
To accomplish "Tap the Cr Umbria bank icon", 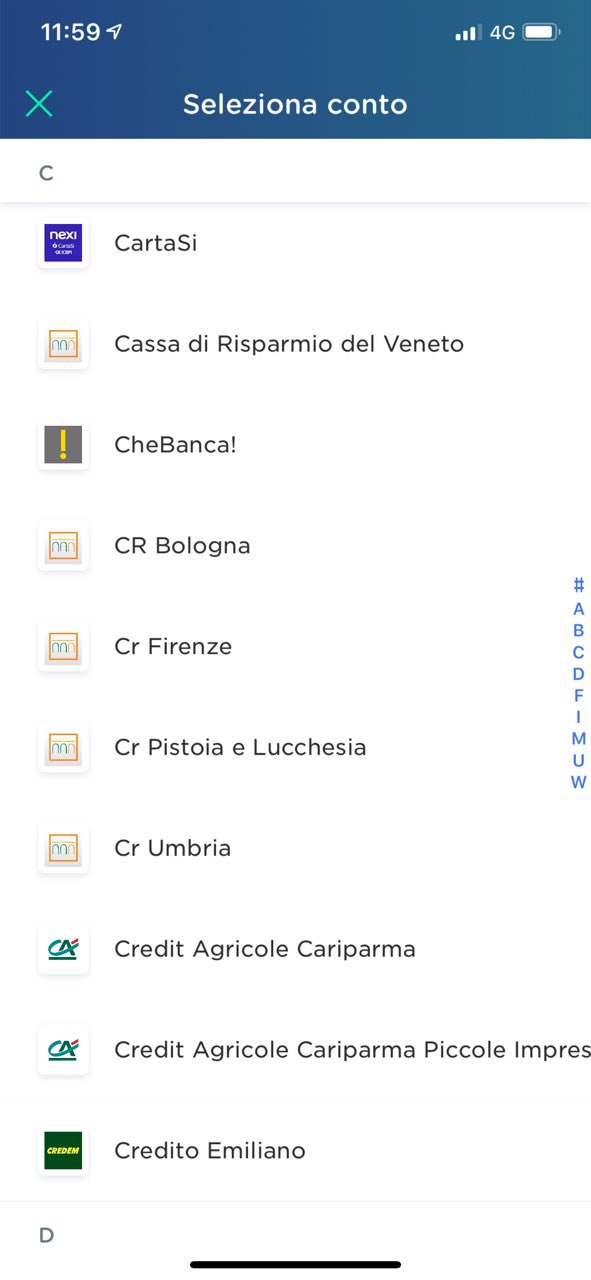I will (63, 848).
